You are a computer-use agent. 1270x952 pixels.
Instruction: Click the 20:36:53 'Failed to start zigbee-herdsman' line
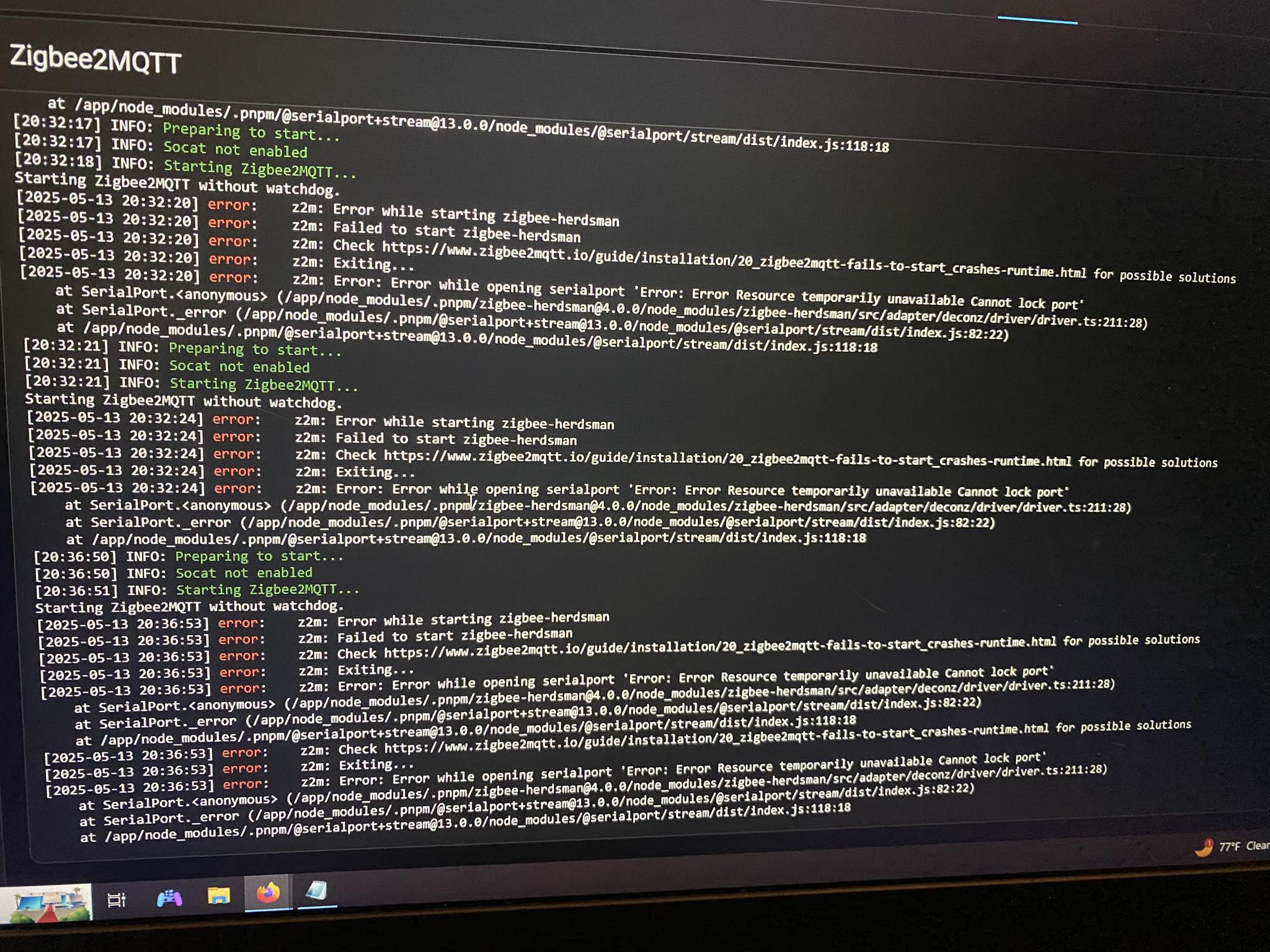(x=306, y=638)
